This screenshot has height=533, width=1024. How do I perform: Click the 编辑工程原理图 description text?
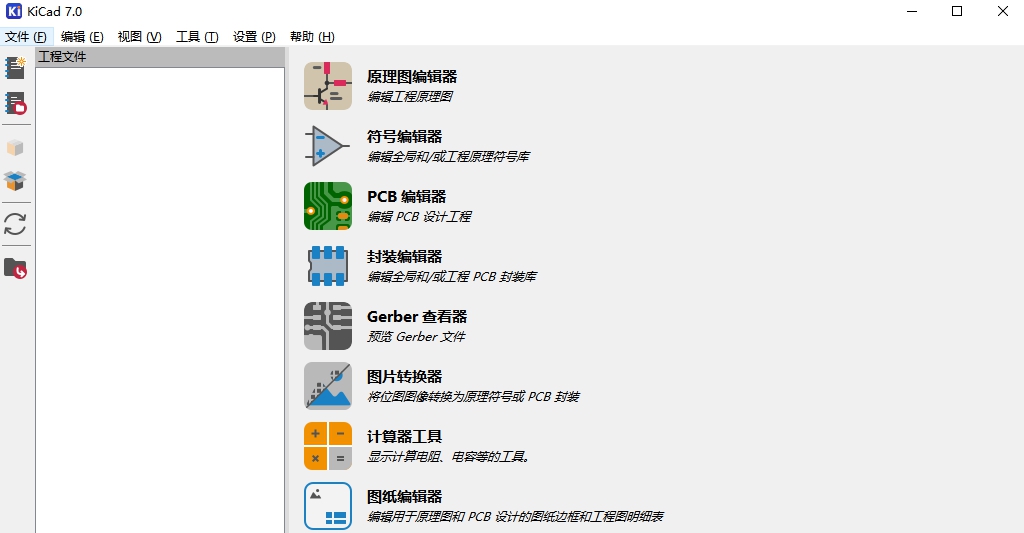coord(409,97)
